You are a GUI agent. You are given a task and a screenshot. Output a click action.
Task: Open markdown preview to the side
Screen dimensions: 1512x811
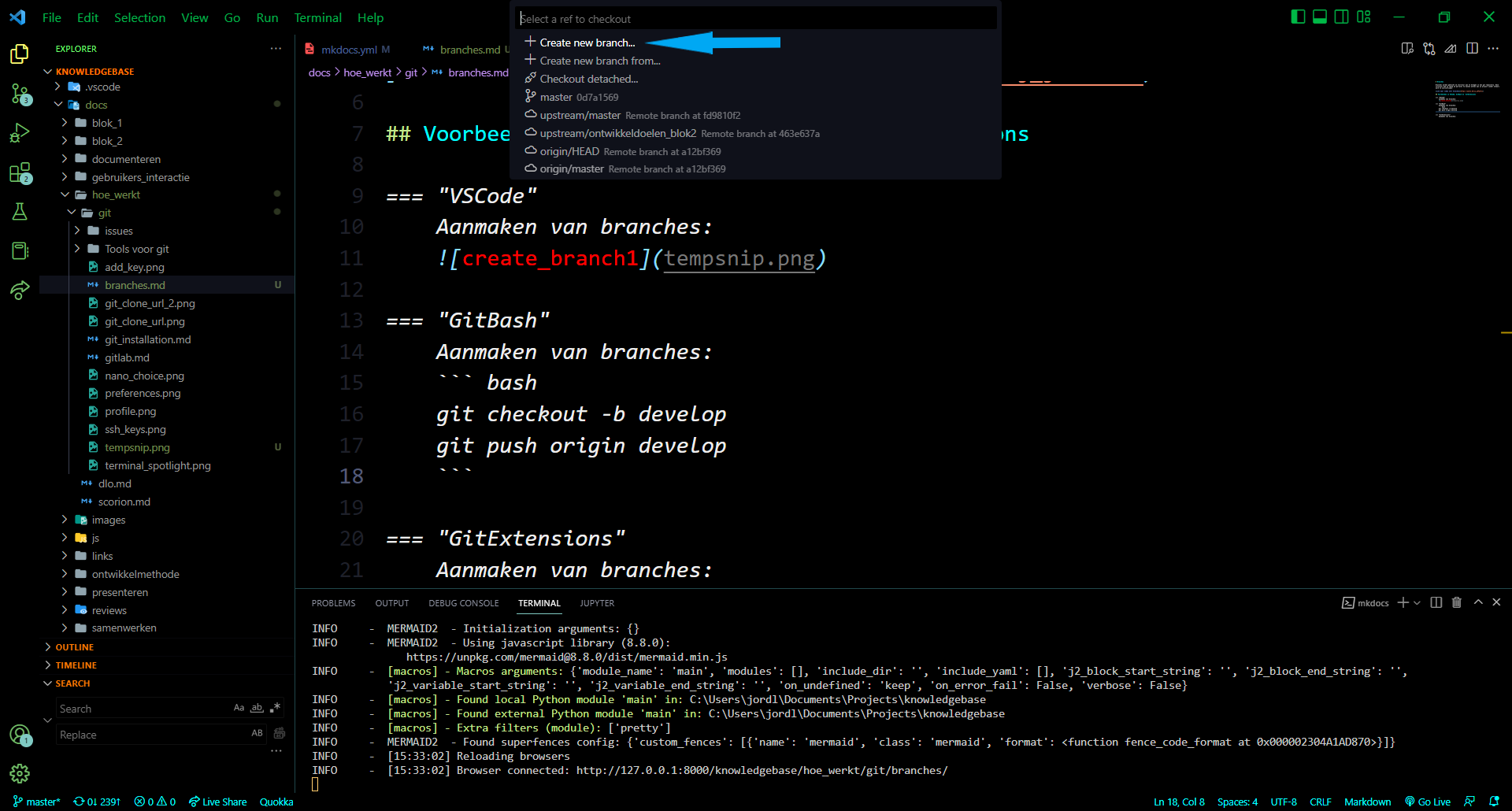[x=1407, y=49]
